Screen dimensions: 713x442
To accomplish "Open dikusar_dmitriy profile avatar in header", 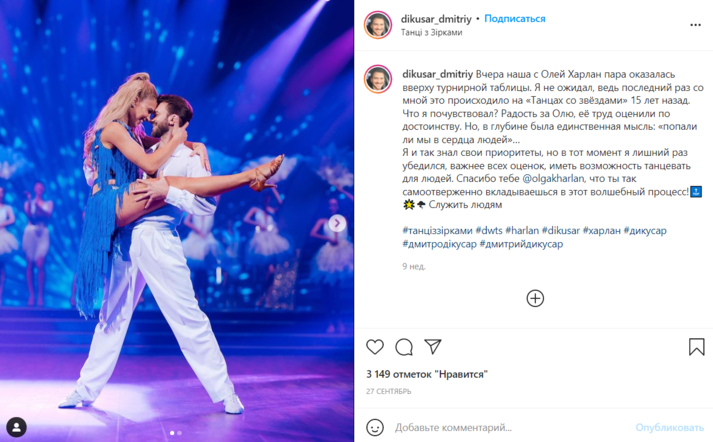I will (378, 25).
